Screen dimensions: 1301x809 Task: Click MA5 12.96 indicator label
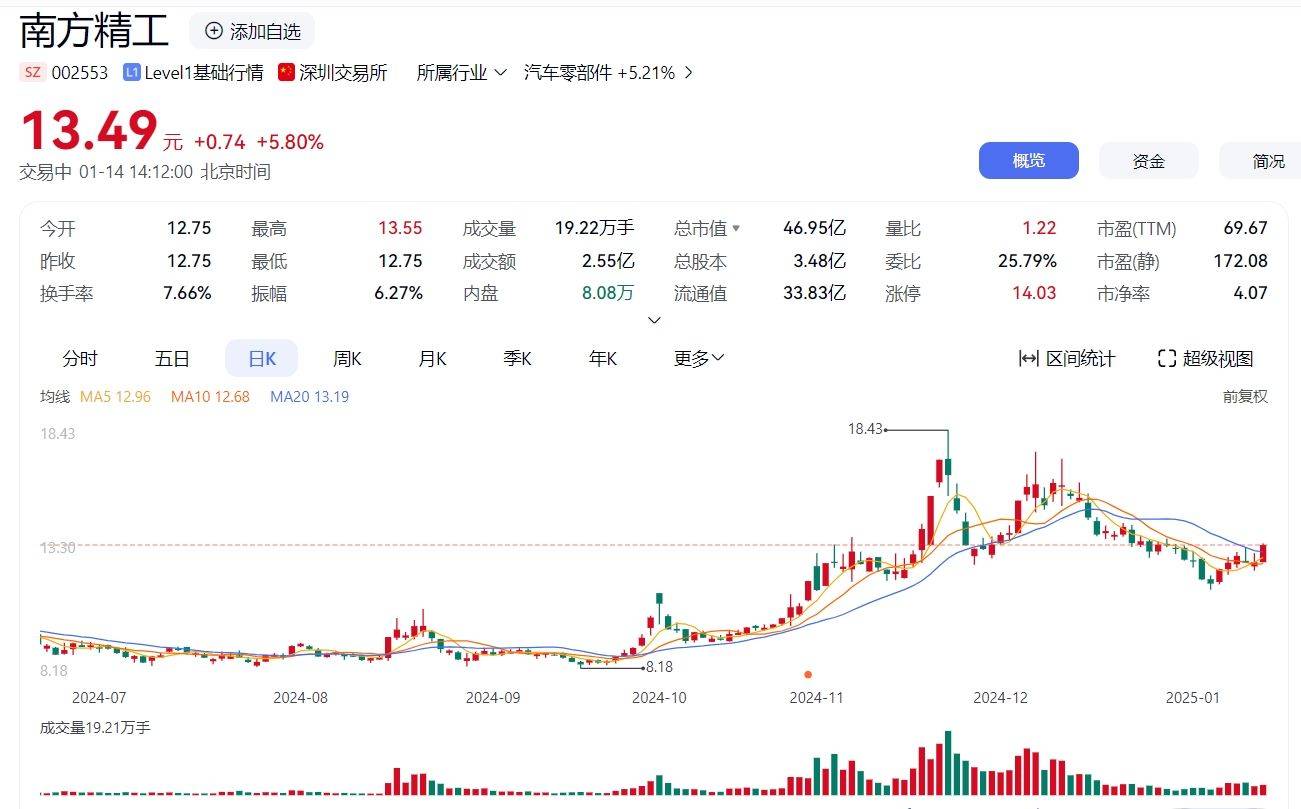(115, 397)
